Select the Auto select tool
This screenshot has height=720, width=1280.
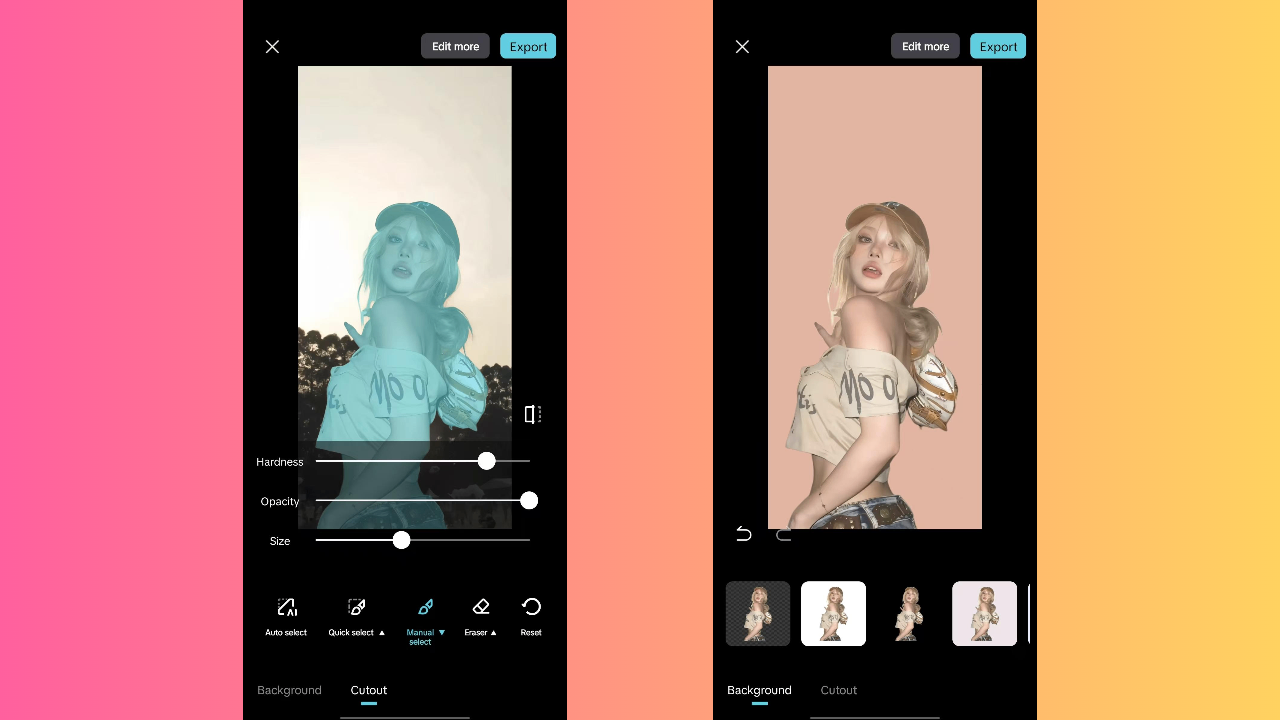[286, 615]
